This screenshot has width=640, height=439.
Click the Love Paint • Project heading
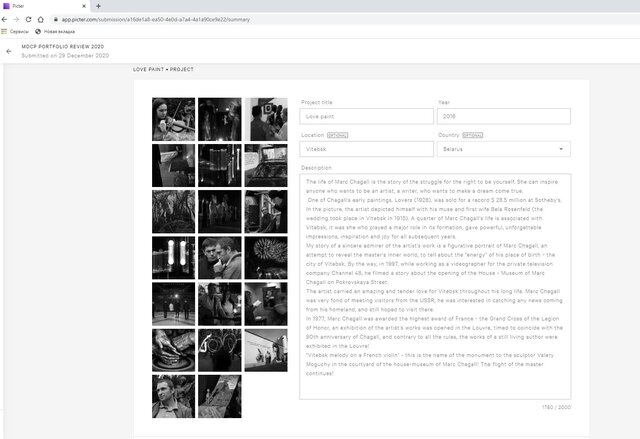[x=163, y=69]
